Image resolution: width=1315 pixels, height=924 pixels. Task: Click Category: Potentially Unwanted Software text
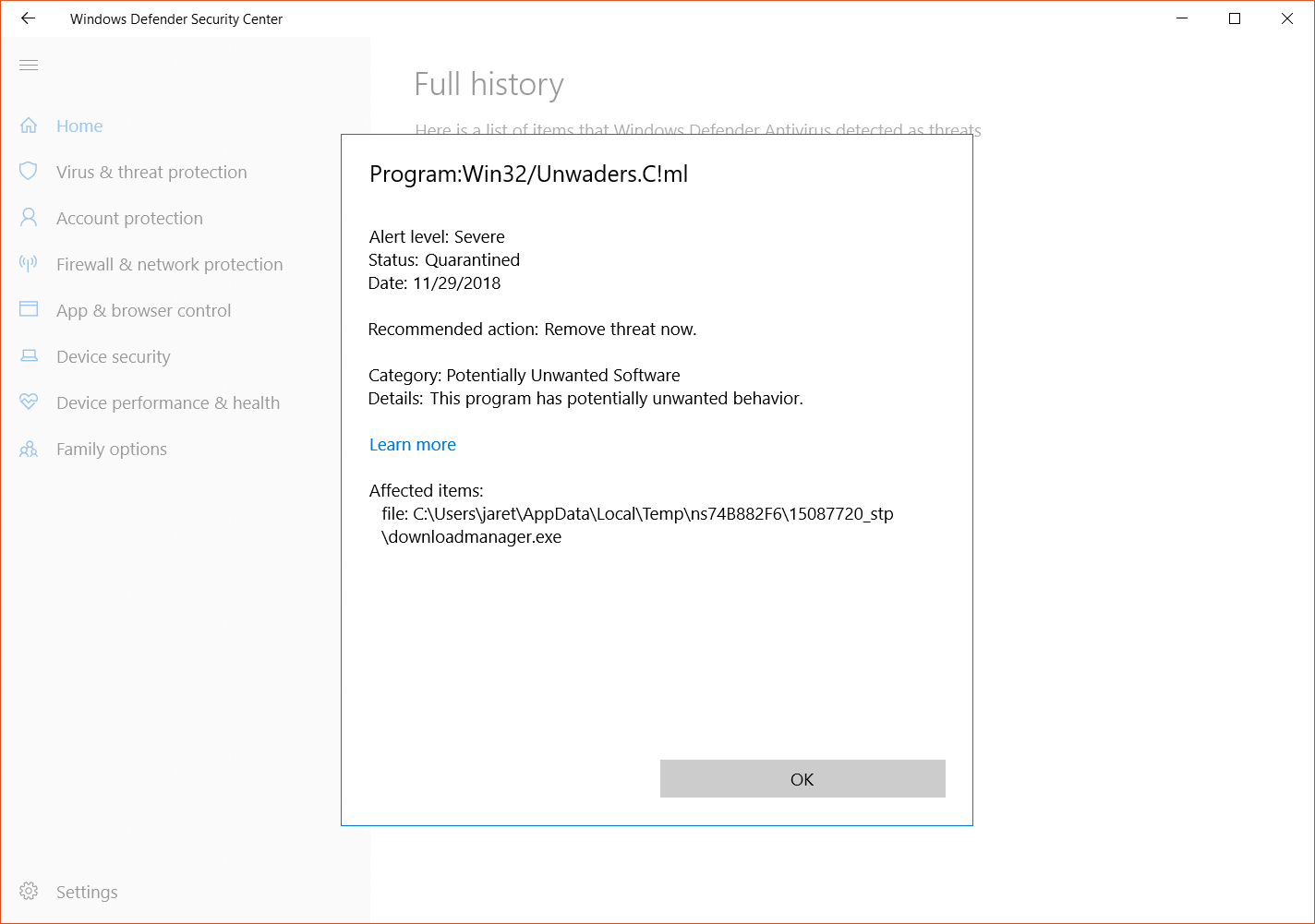[525, 375]
